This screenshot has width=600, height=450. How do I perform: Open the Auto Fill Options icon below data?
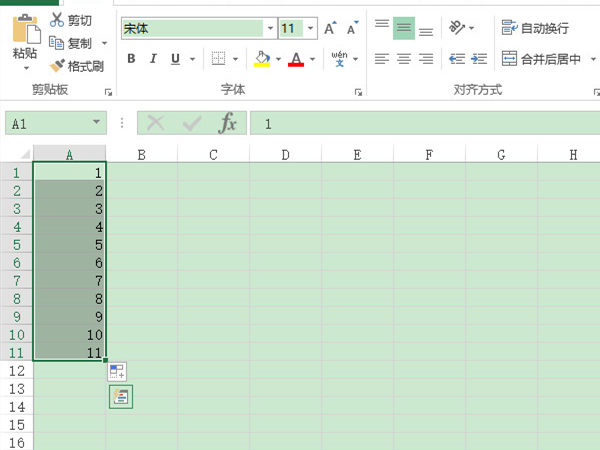click(118, 371)
